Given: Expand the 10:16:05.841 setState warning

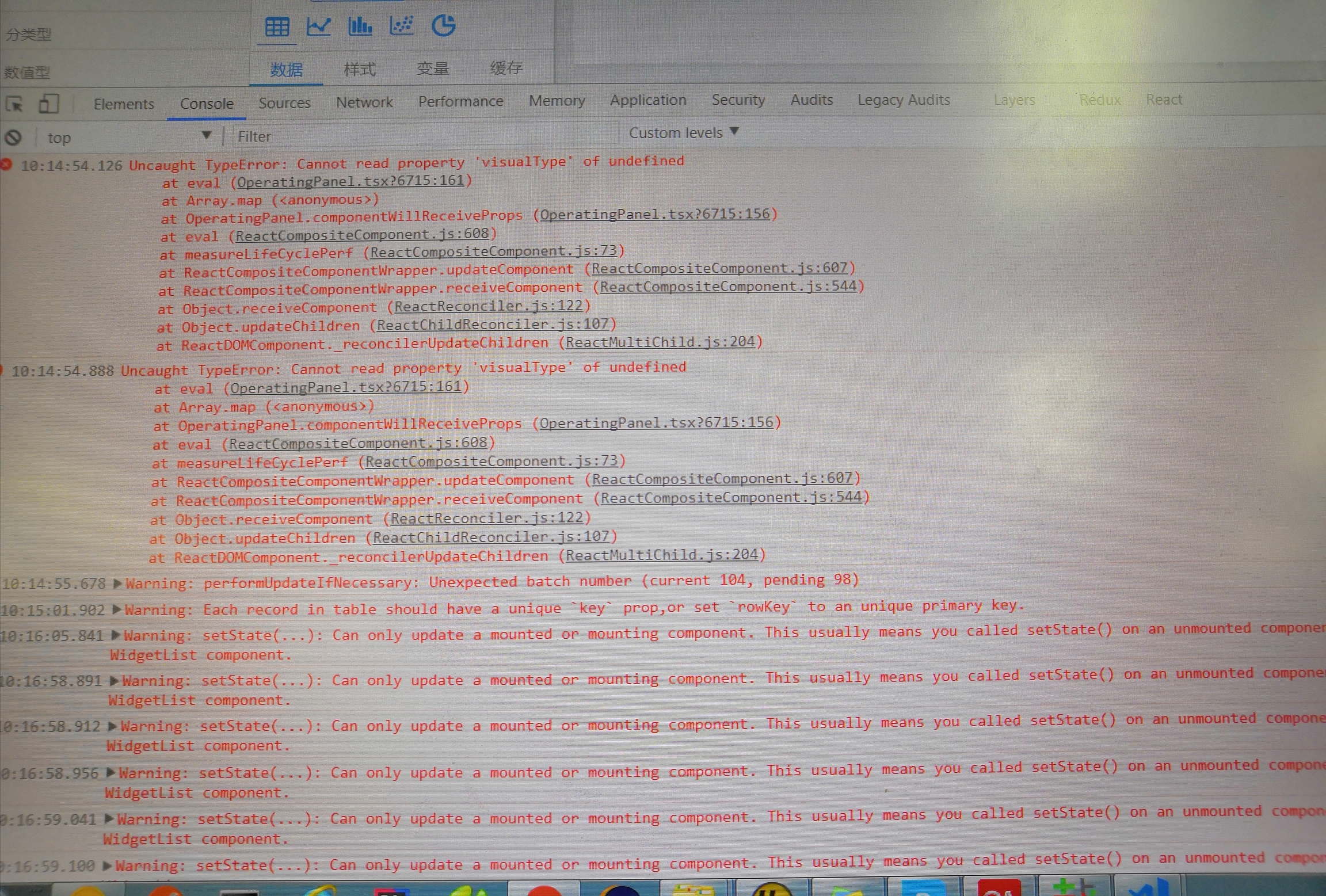Looking at the screenshot, I should 115,635.
